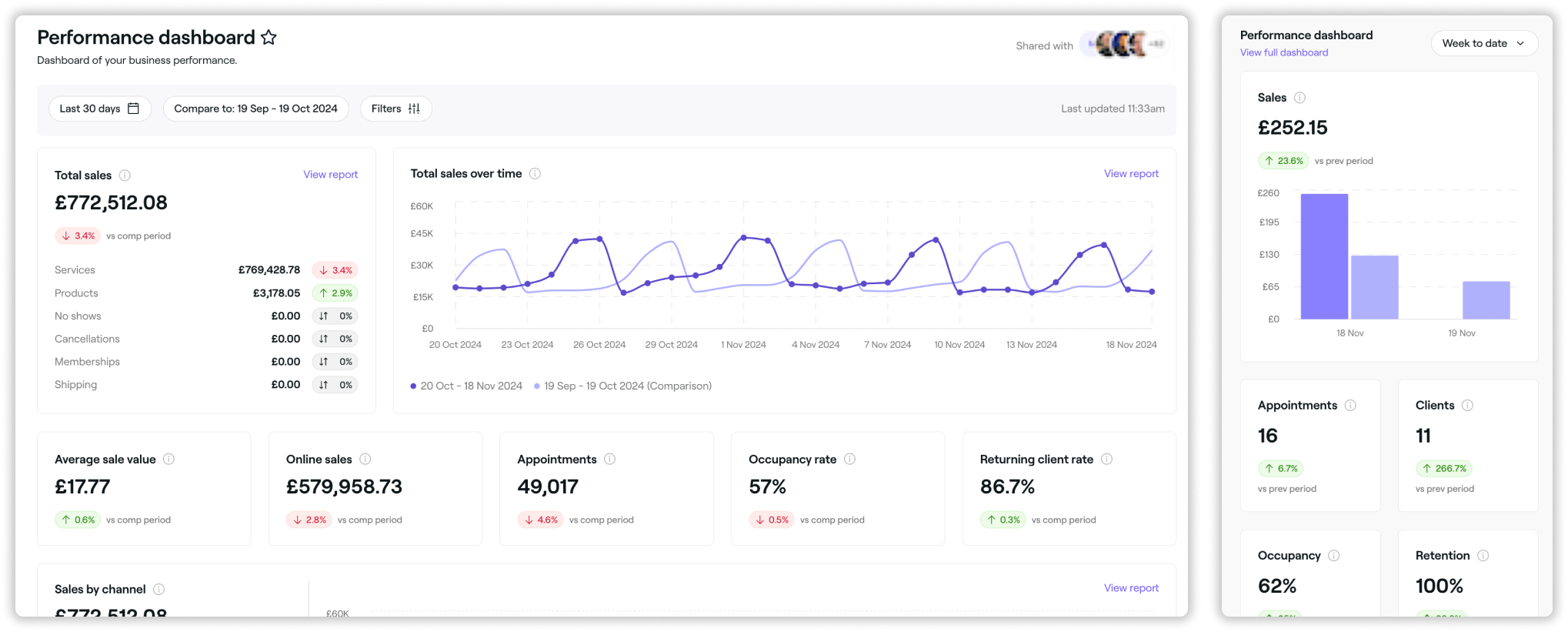The image size is (1568, 632).
Task: Click the Clients 266.7% increase badge
Action: pos(1443,468)
